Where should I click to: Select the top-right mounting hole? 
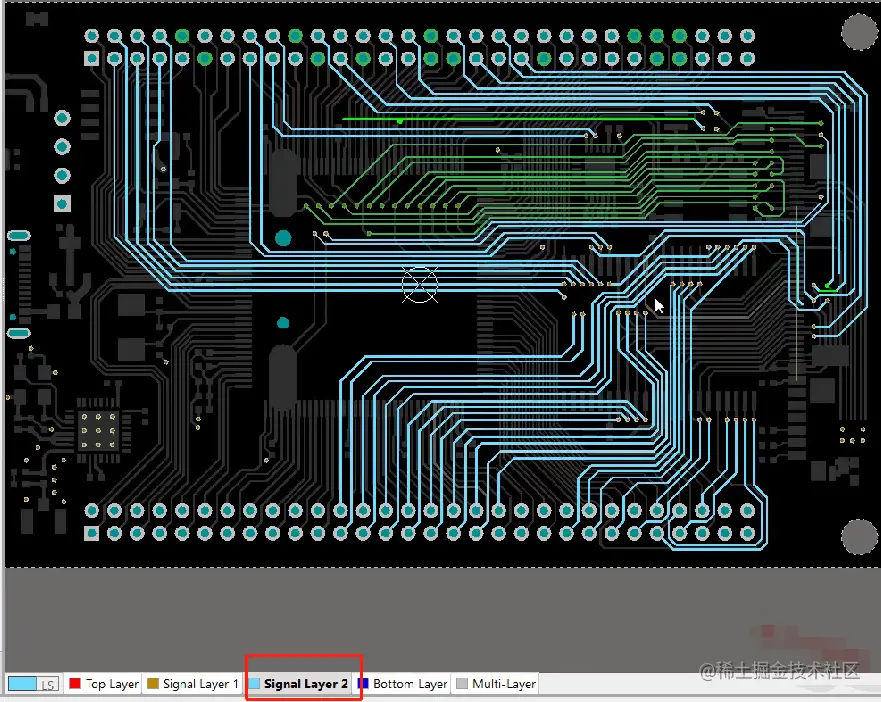859,32
